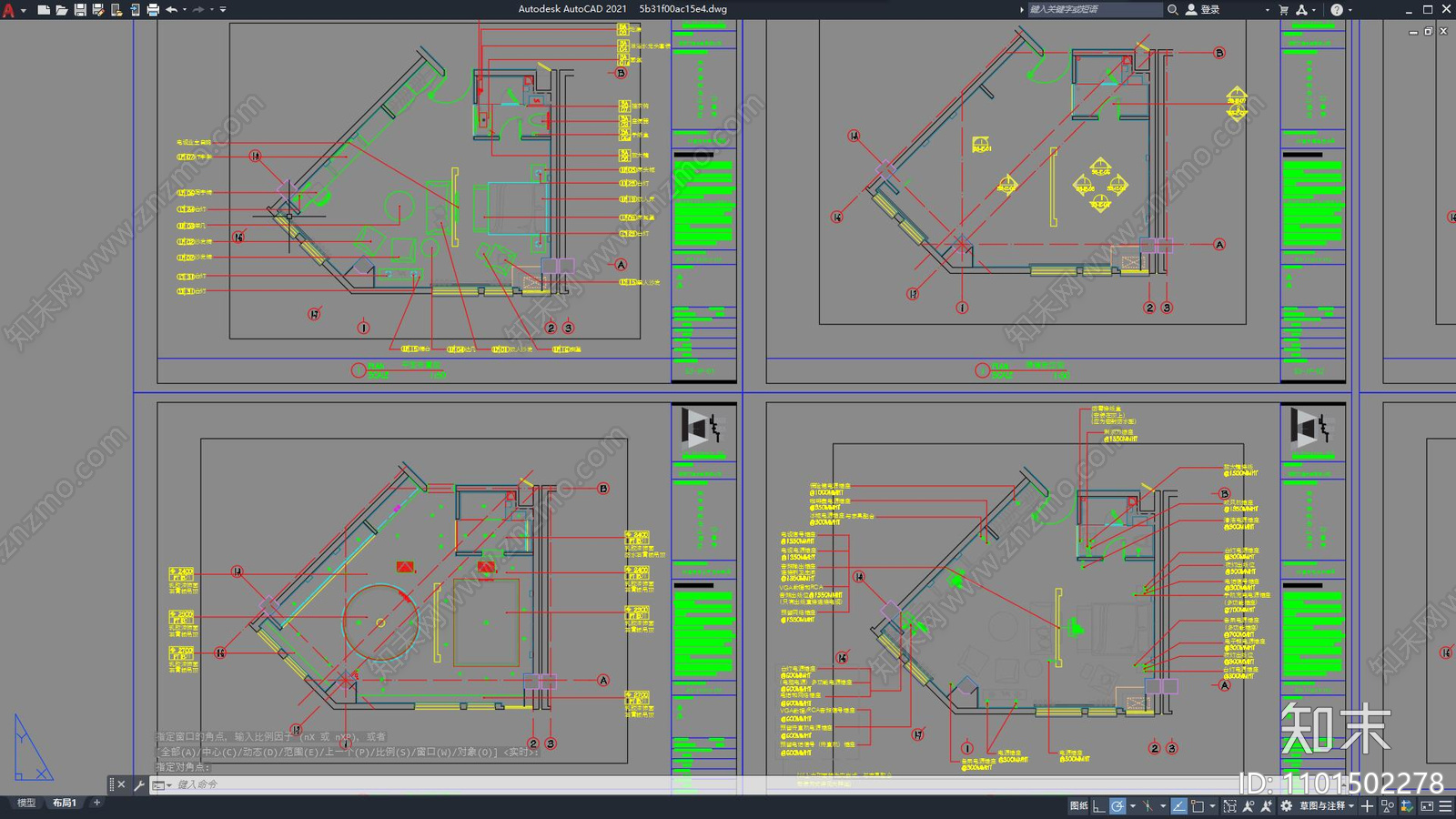
Task: Add a new layout with the plus tab
Action: click(97, 803)
